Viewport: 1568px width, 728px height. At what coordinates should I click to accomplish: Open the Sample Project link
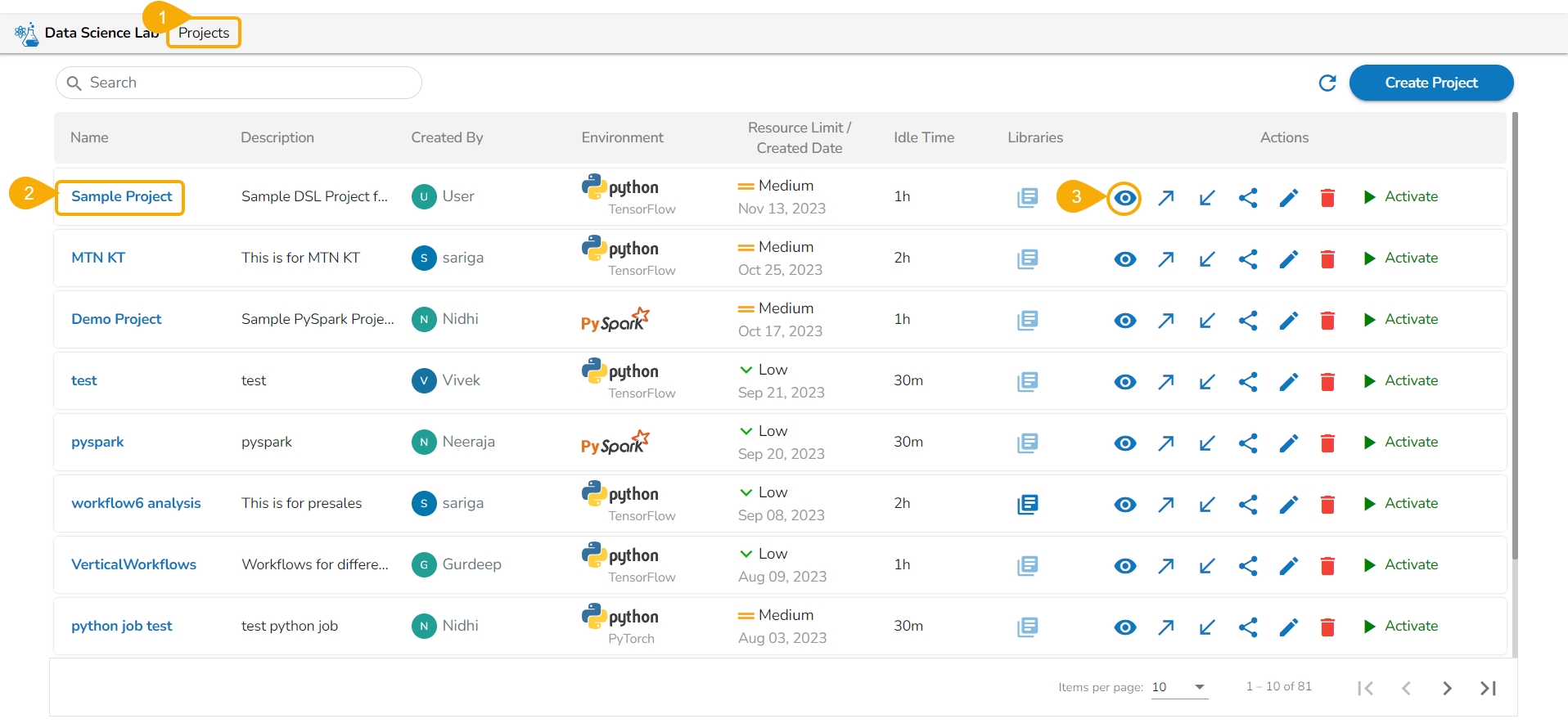click(121, 196)
